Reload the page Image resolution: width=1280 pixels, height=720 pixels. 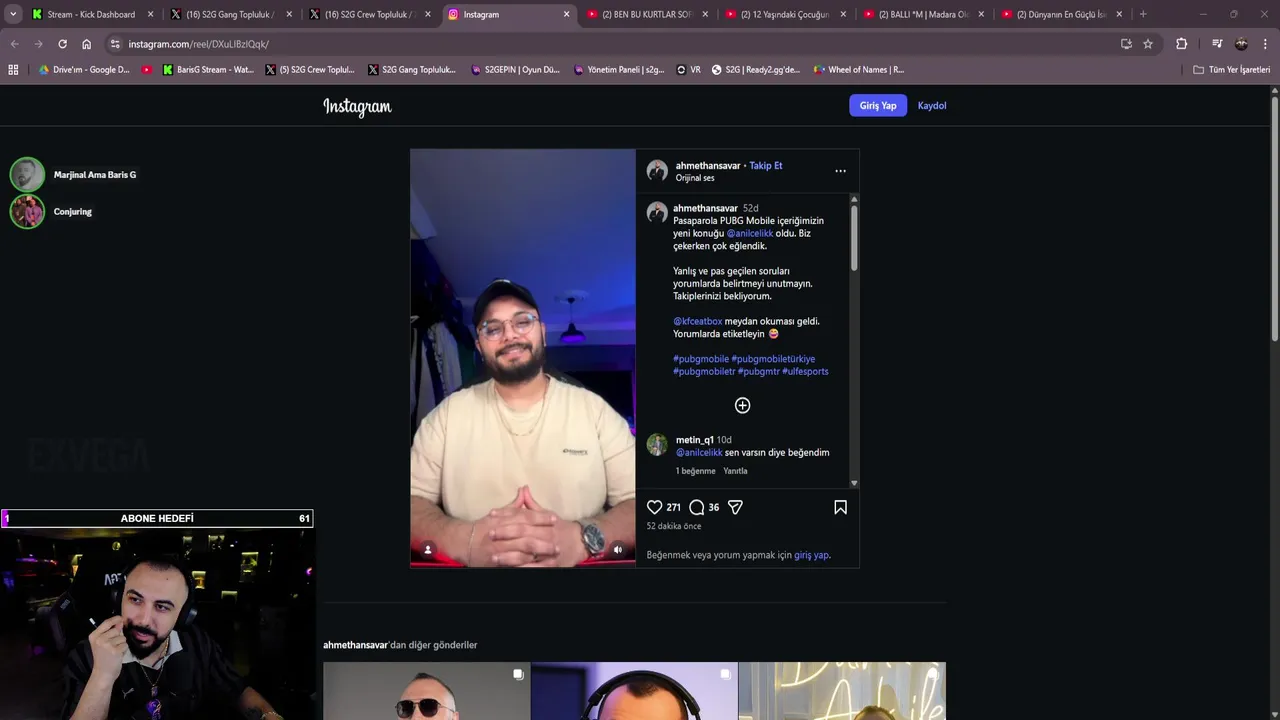click(x=62, y=44)
